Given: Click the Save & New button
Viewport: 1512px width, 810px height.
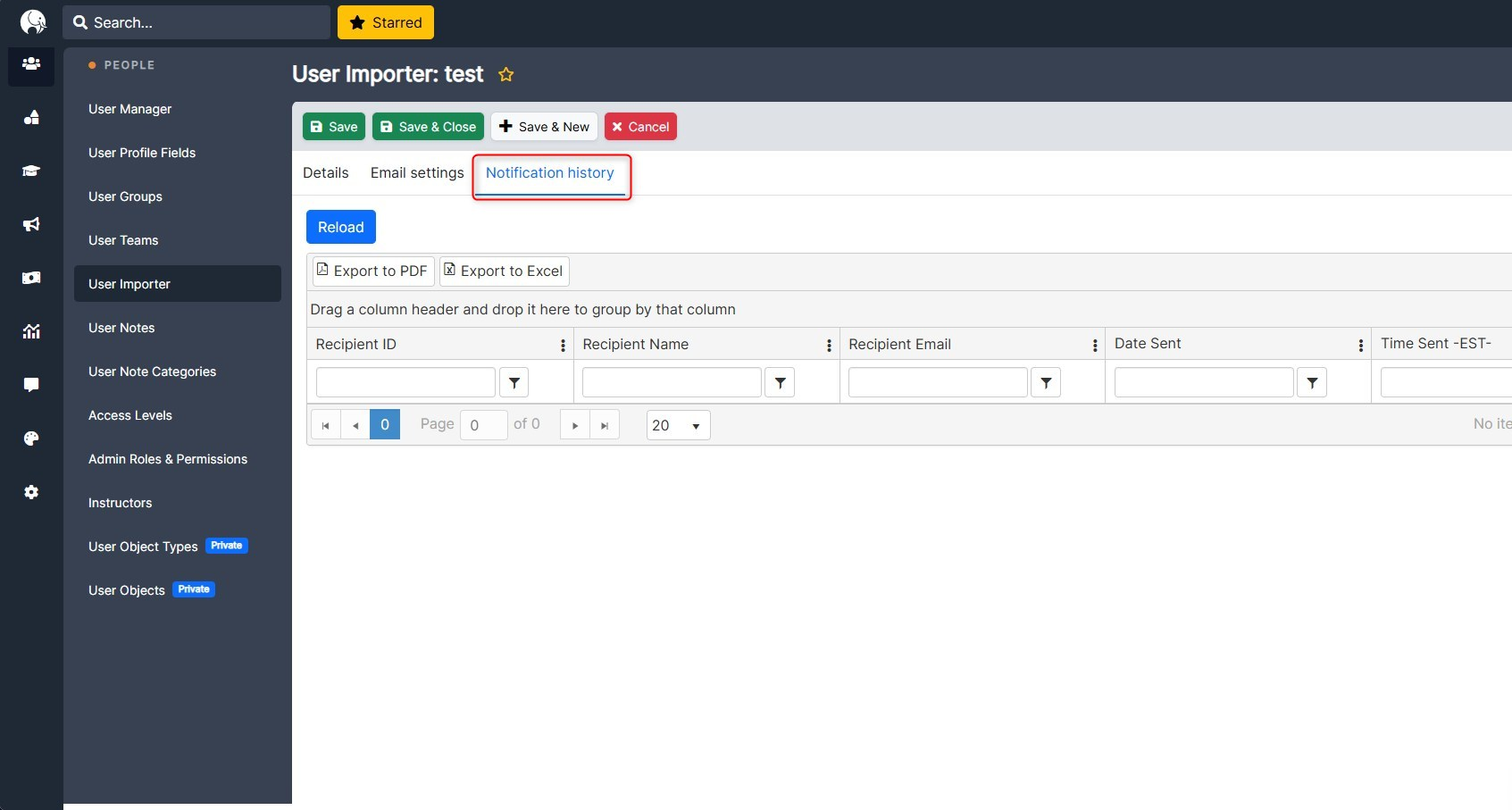Looking at the screenshot, I should point(544,127).
